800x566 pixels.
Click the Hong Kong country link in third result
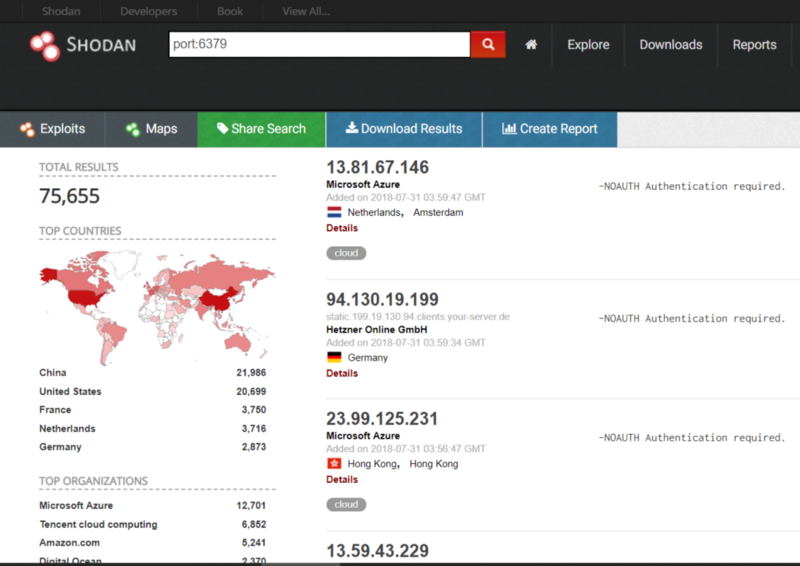coord(372,464)
